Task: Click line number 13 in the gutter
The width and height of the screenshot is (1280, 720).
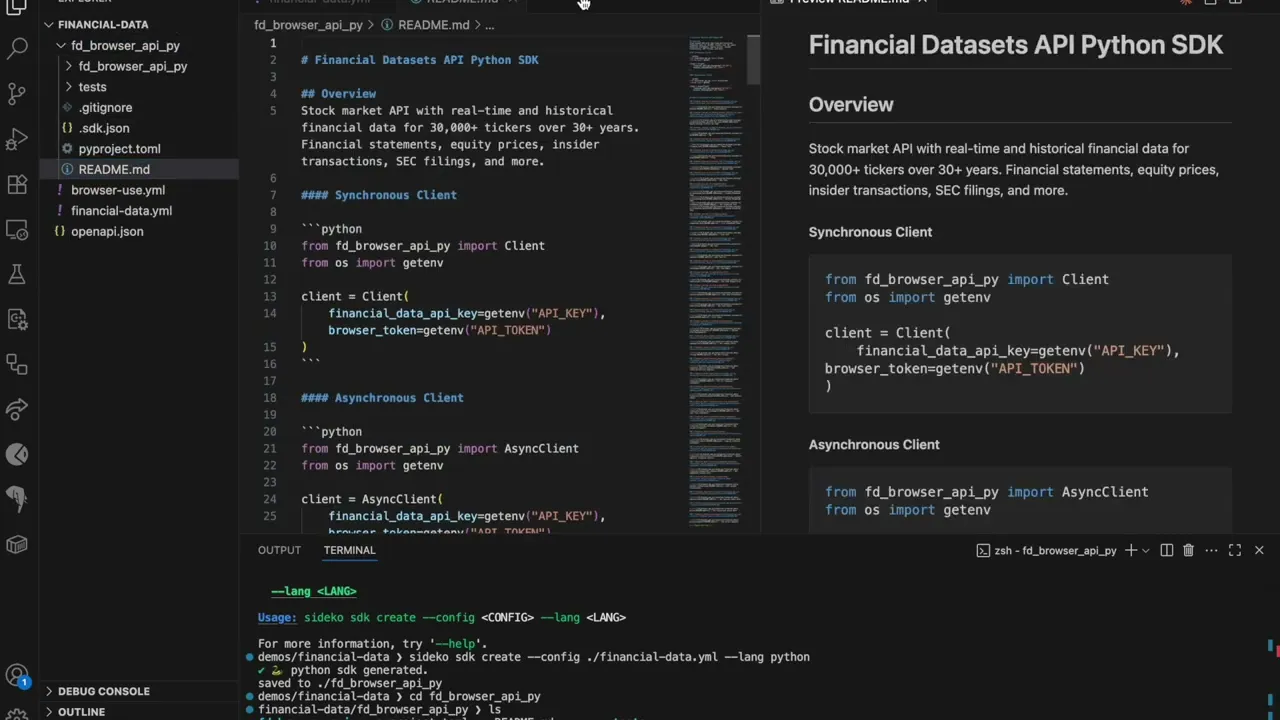Action: [270, 297]
